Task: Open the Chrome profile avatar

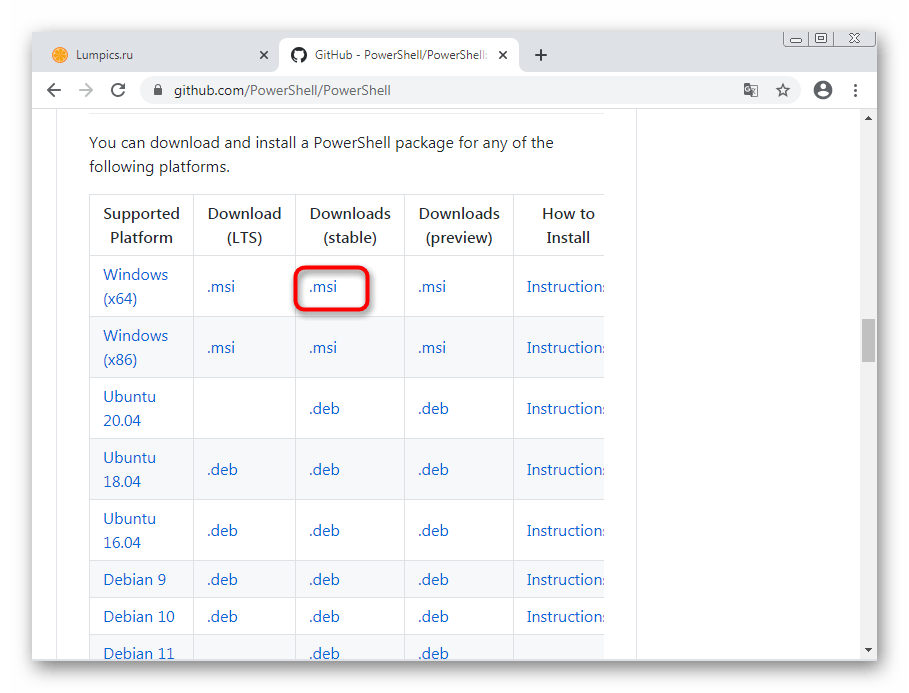Action: coord(823,90)
